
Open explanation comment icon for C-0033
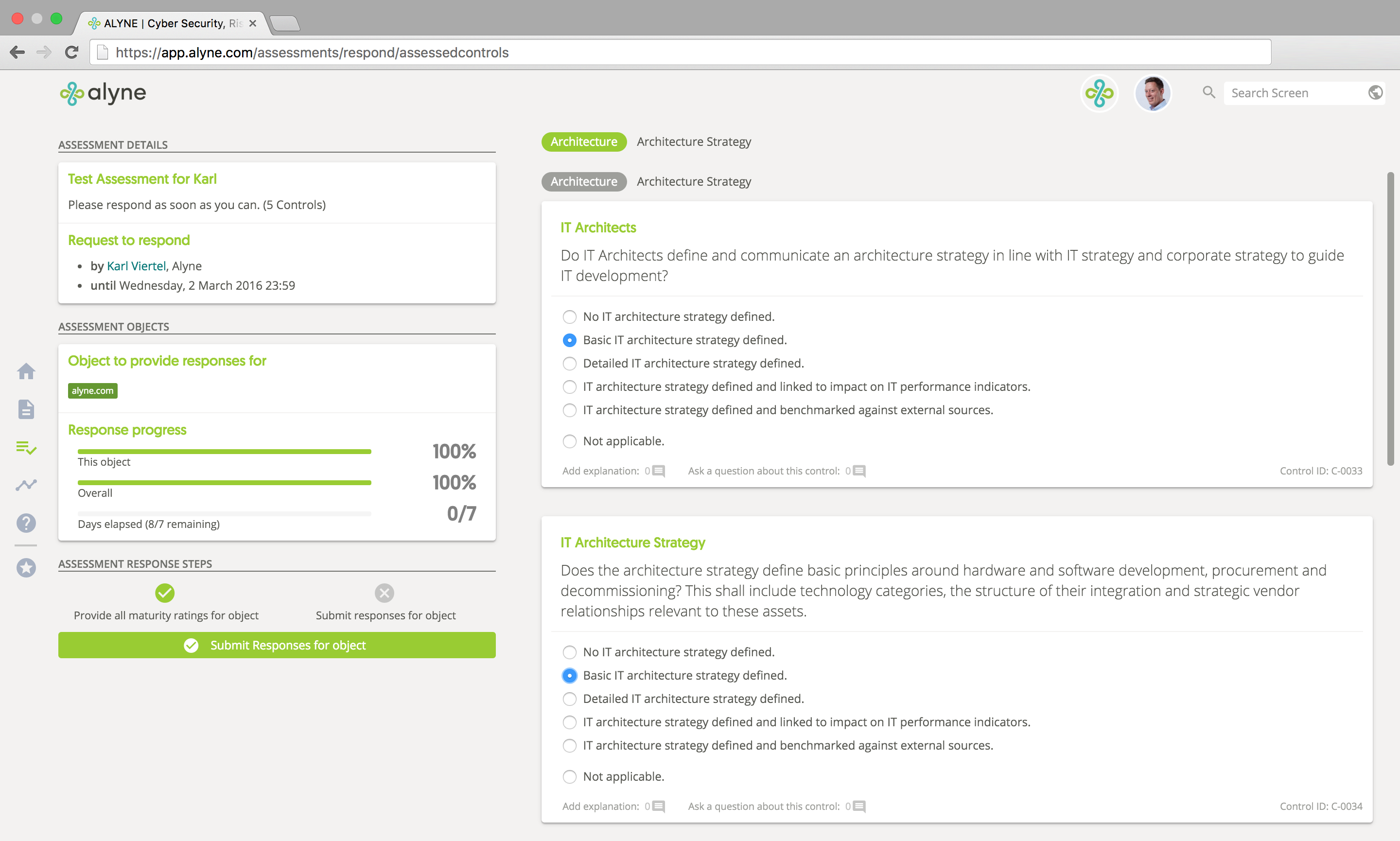(x=658, y=471)
